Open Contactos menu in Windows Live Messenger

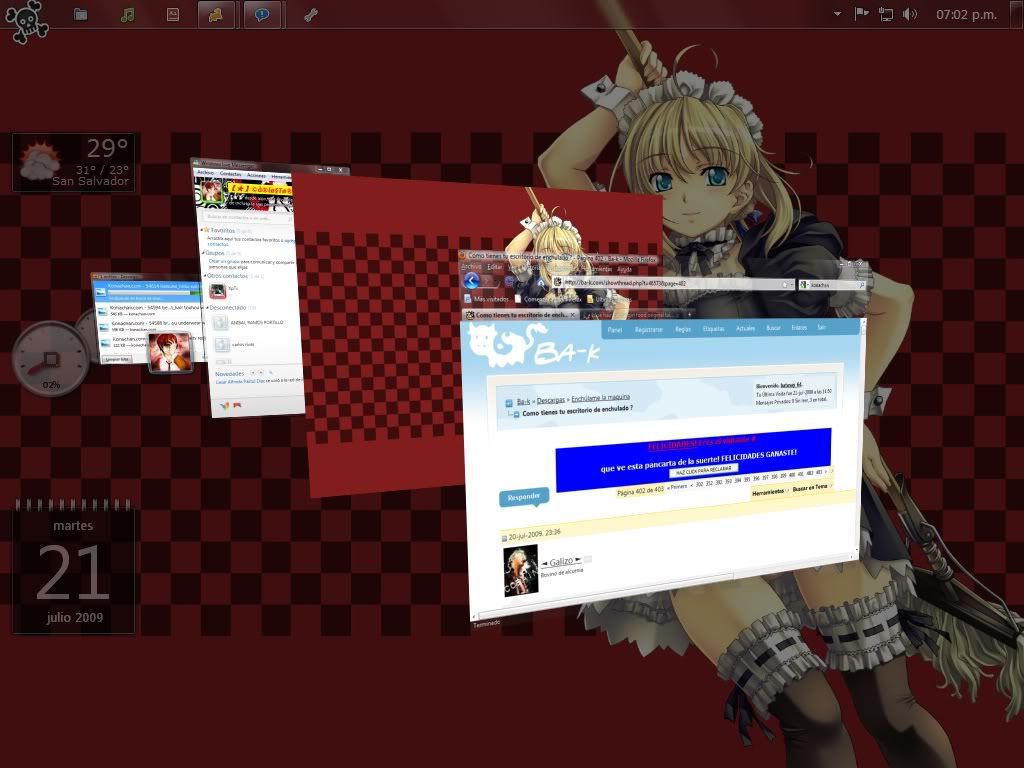231,174
